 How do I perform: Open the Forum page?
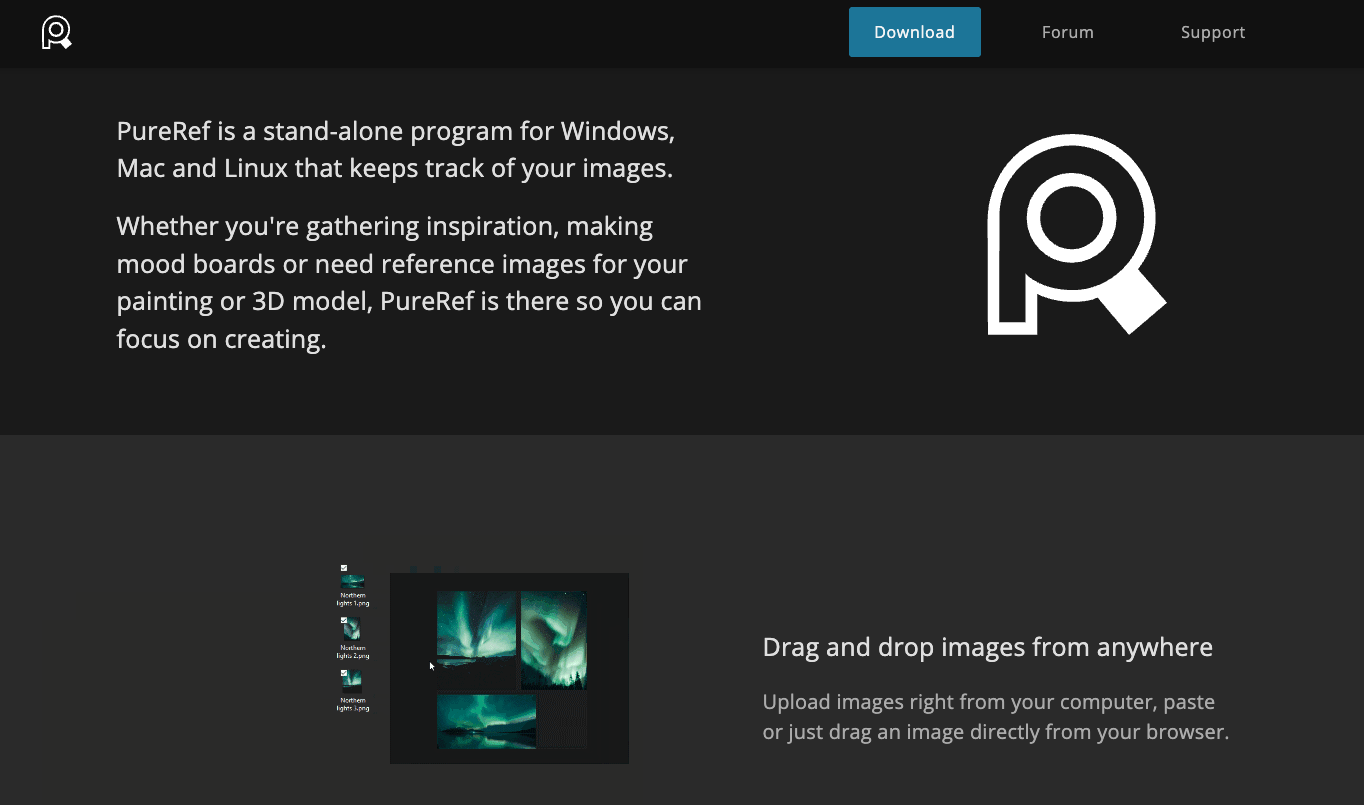pyautogui.click(x=1068, y=32)
